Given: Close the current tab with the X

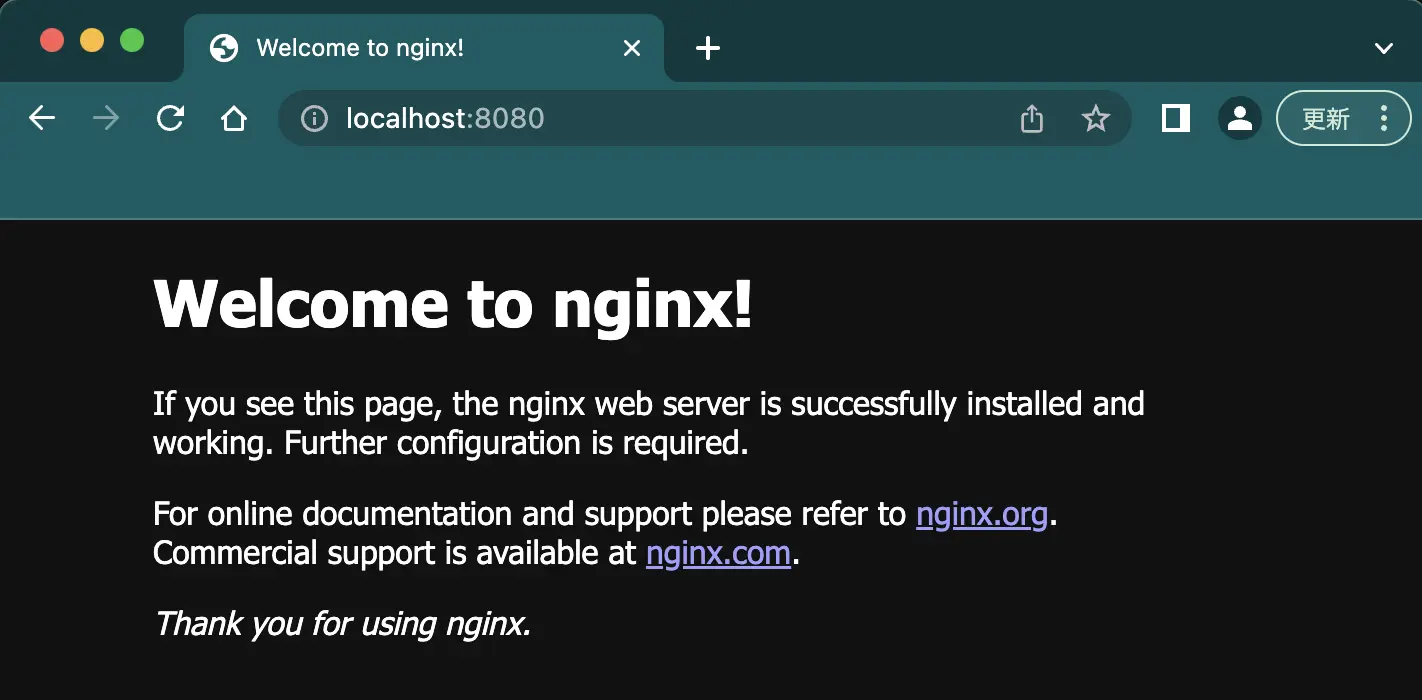Looking at the screenshot, I should (631, 47).
